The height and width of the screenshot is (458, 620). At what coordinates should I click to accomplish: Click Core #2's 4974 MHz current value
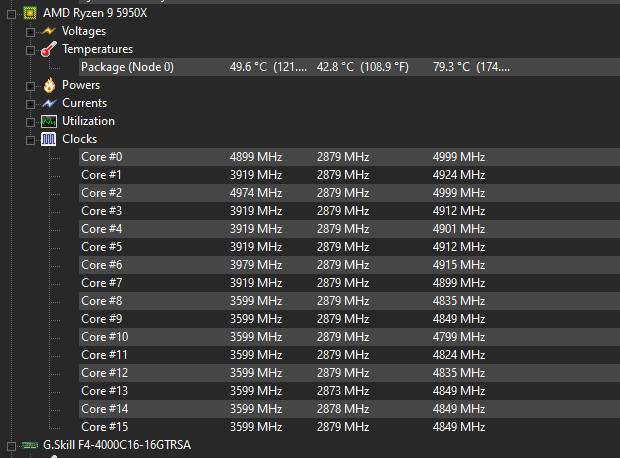coord(256,193)
